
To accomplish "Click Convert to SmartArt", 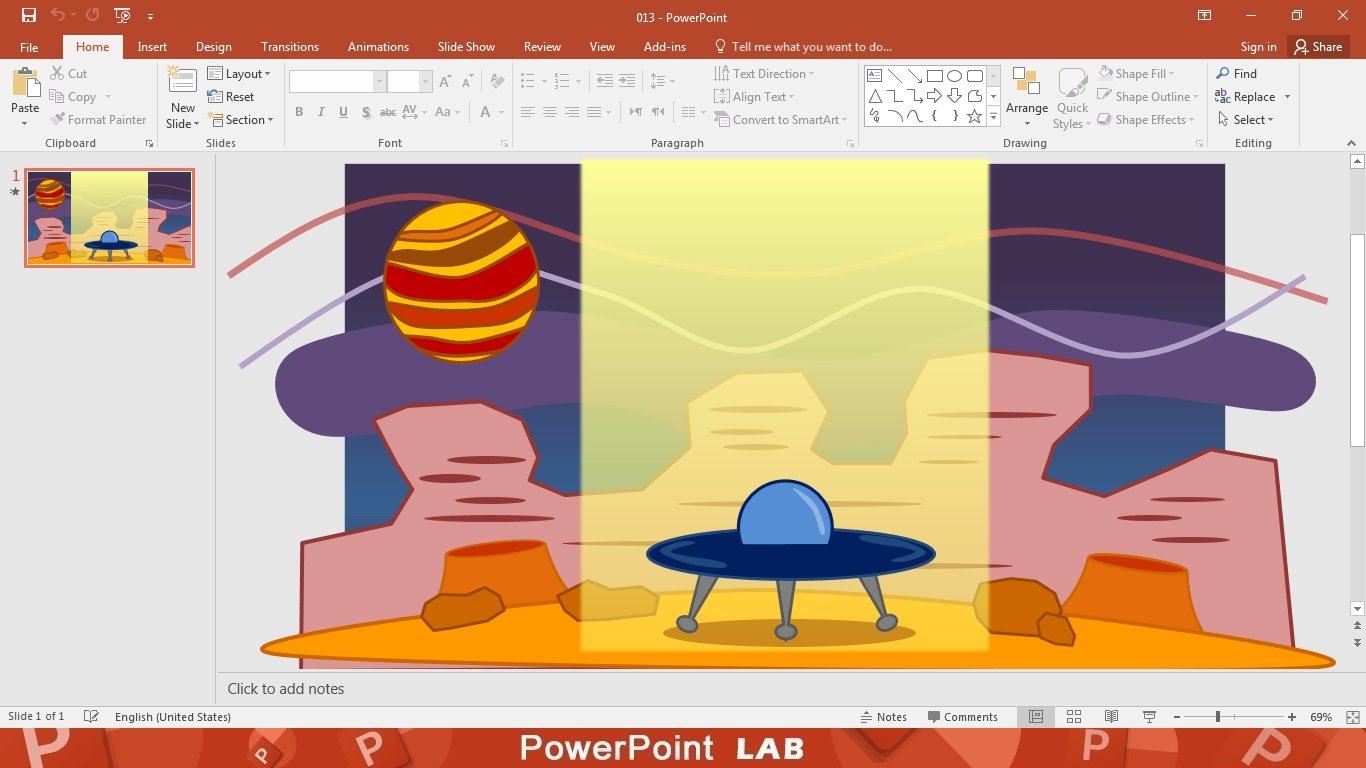I will (x=780, y=120).
